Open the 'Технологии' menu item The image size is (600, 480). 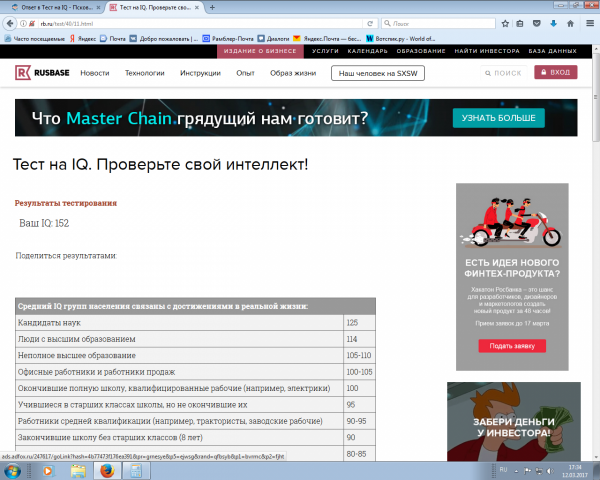(x=144, y=73)
